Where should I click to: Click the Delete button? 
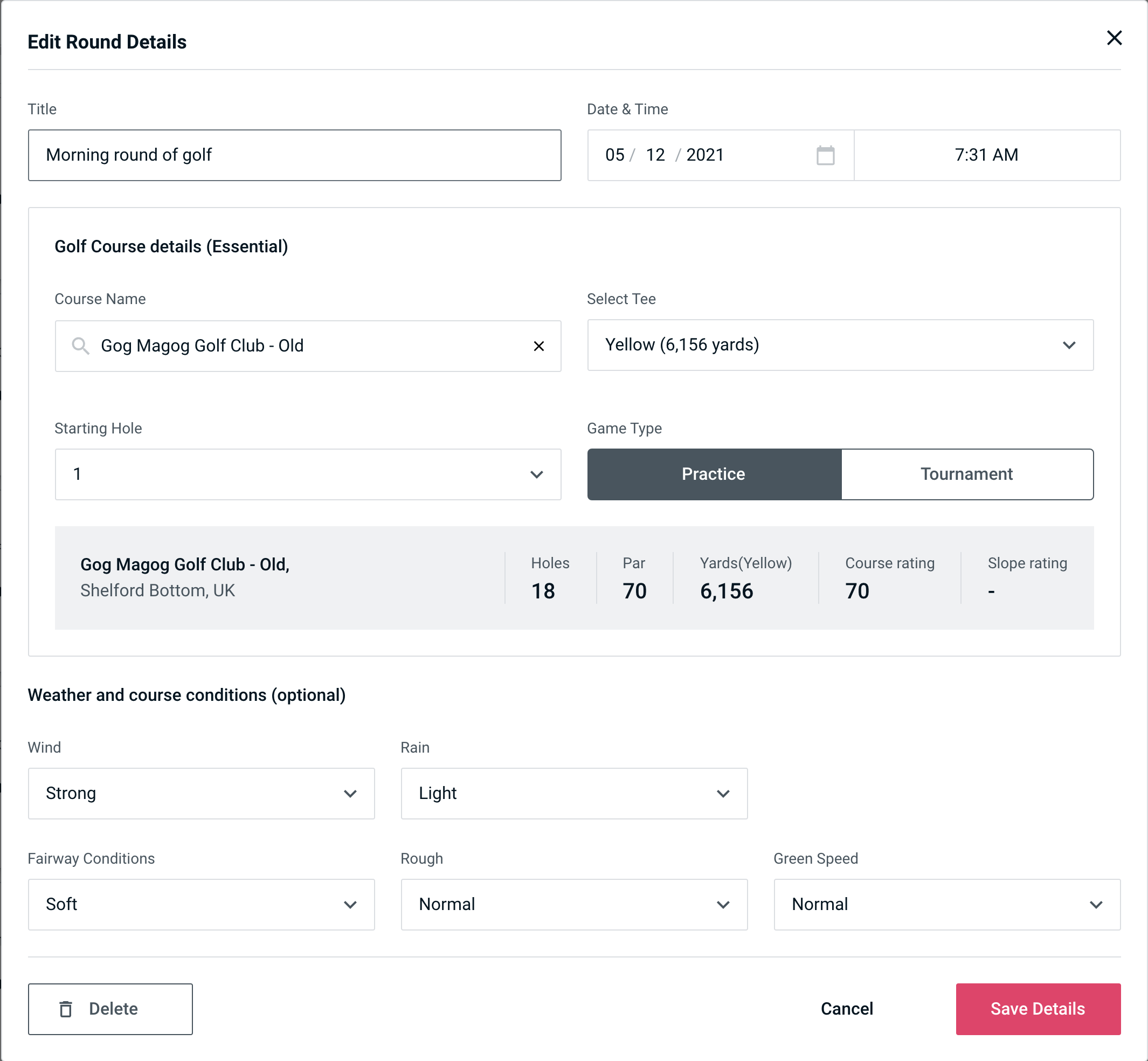111,1008
